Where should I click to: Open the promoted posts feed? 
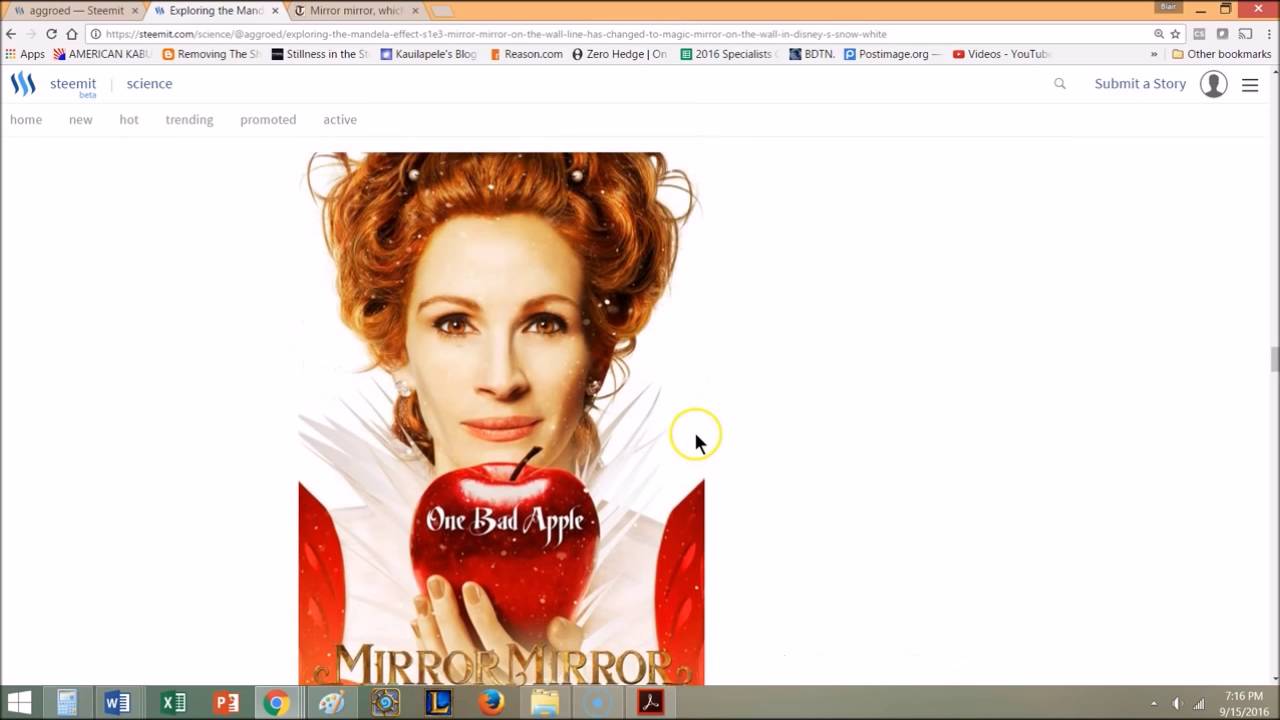coord(268,119)
